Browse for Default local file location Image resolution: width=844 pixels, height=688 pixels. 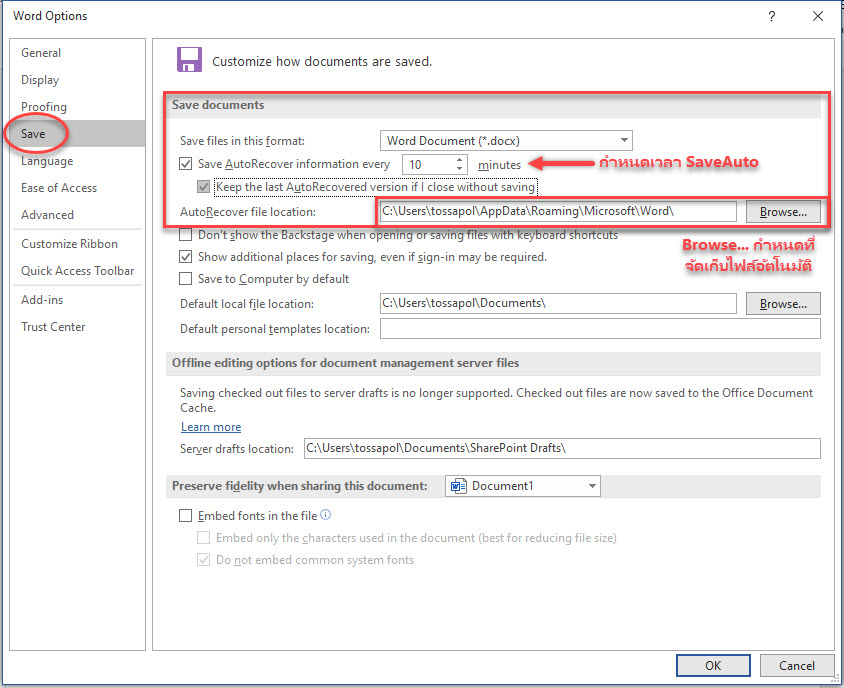[x=783, y=304]
